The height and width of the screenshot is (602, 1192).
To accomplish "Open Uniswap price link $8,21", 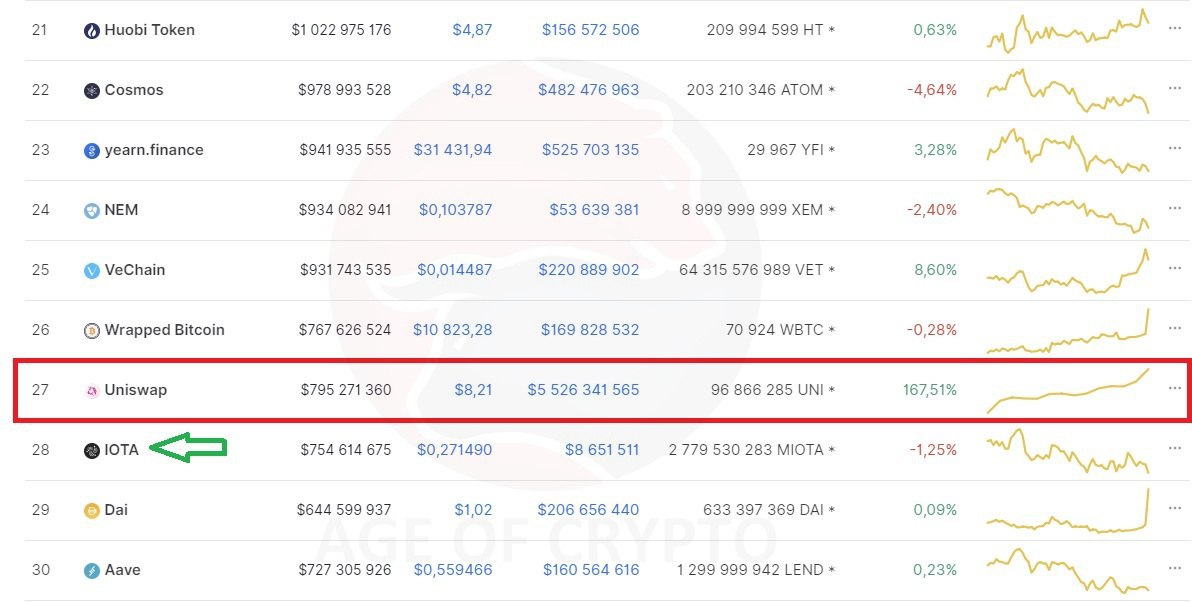I will (x=473, y=390).
